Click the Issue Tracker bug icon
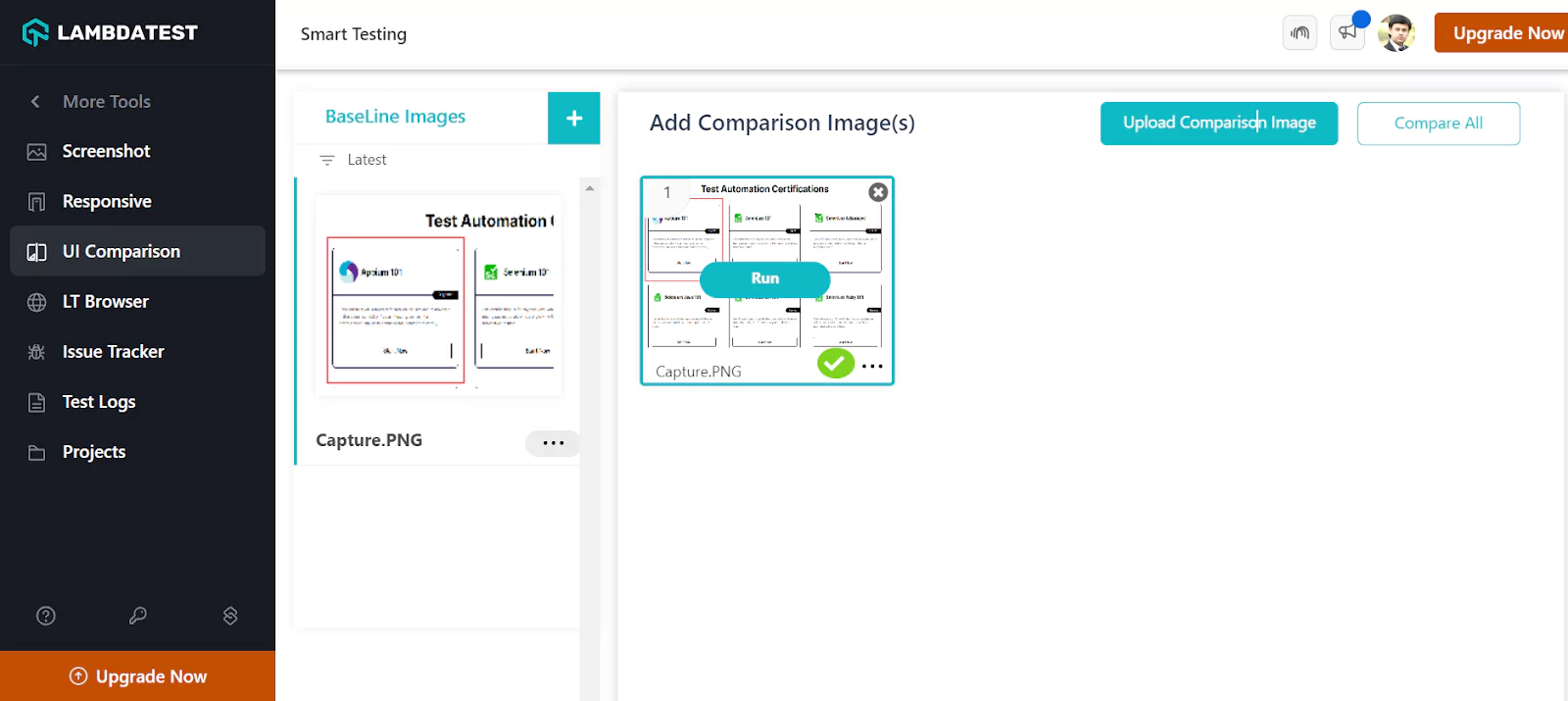 (36, 352)
